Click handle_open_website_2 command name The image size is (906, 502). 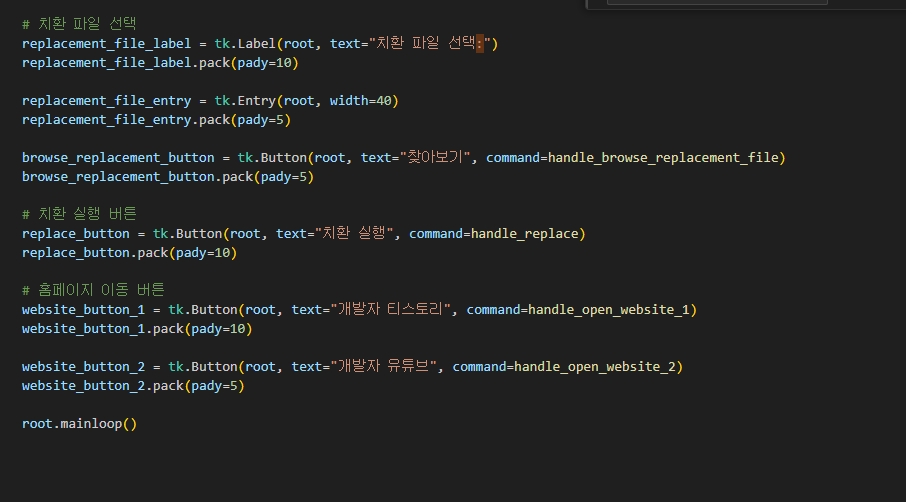595,367
